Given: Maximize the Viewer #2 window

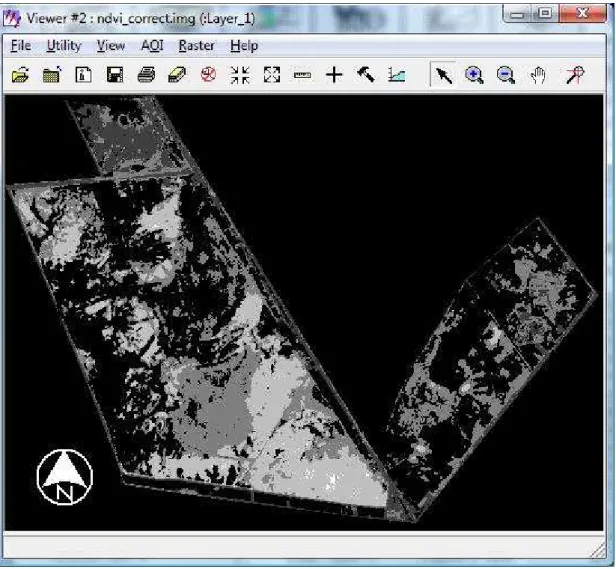Looking at the screenshot, I should click(545, 14).
